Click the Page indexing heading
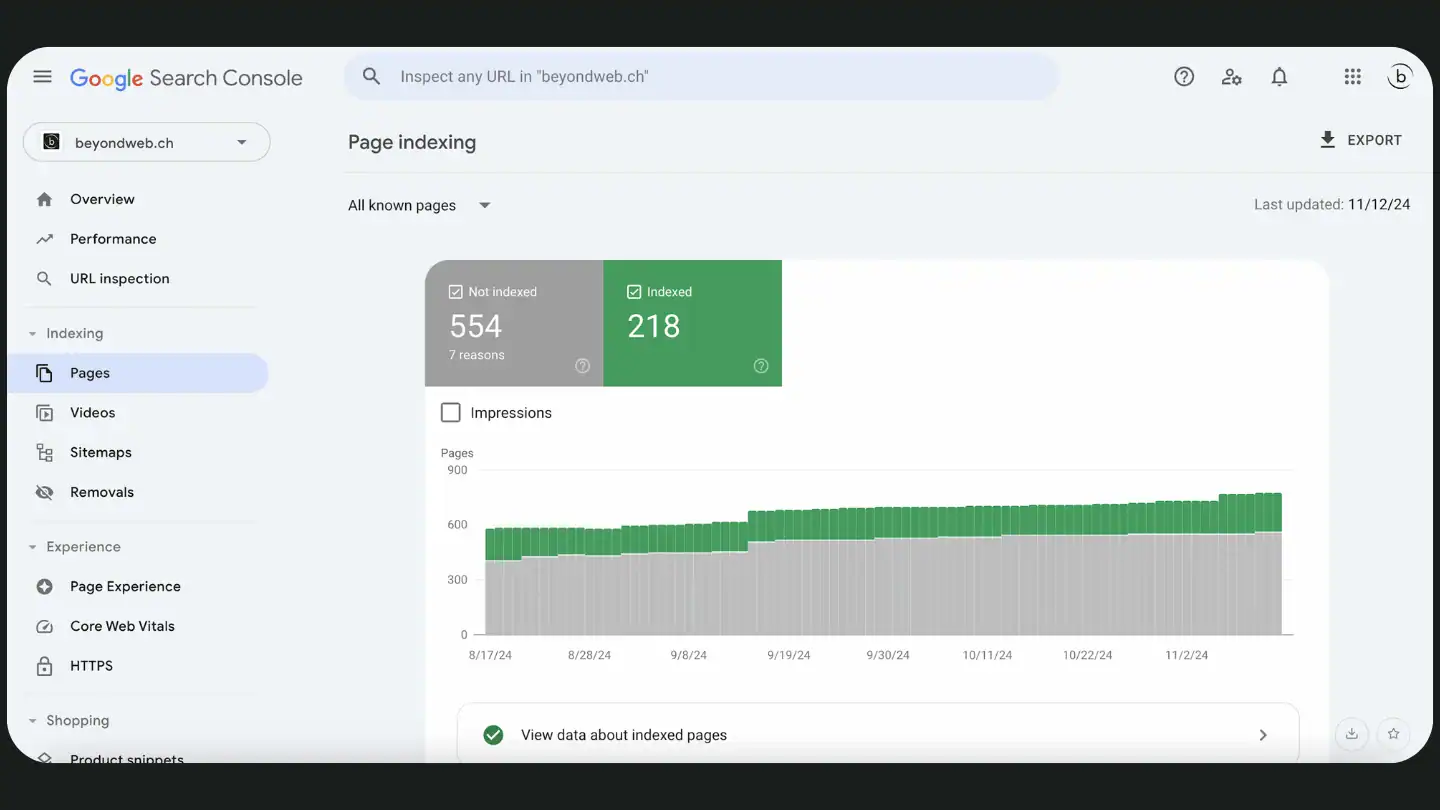1440x810 pixels. click(x=412, y=142)
